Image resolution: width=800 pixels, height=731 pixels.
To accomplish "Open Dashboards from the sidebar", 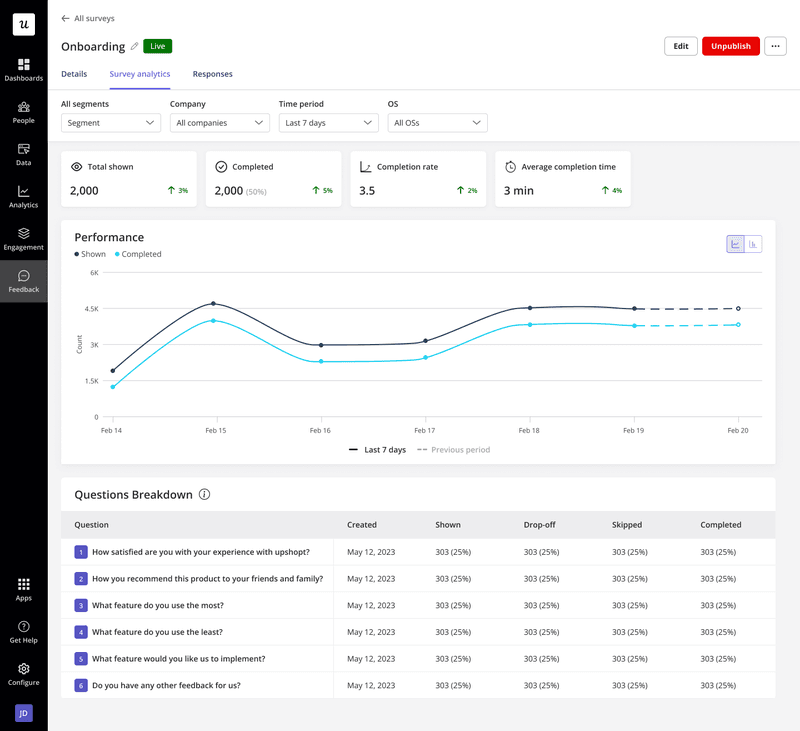I will [23, 69].
